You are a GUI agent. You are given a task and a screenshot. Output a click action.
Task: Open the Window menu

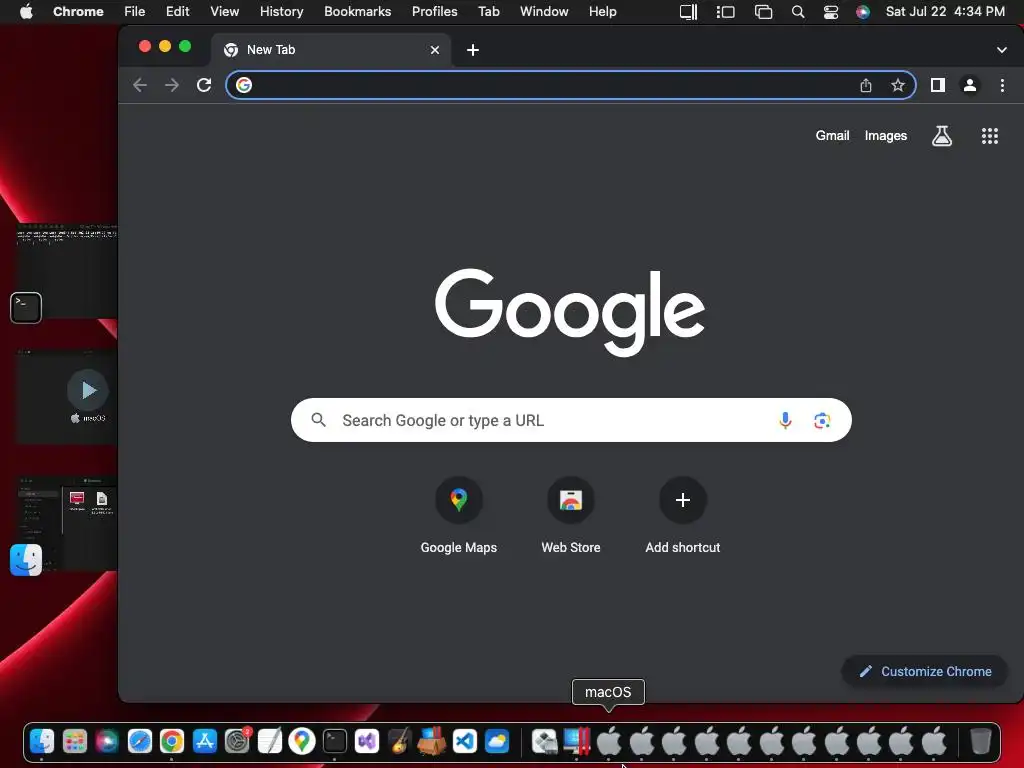[544, 11]
